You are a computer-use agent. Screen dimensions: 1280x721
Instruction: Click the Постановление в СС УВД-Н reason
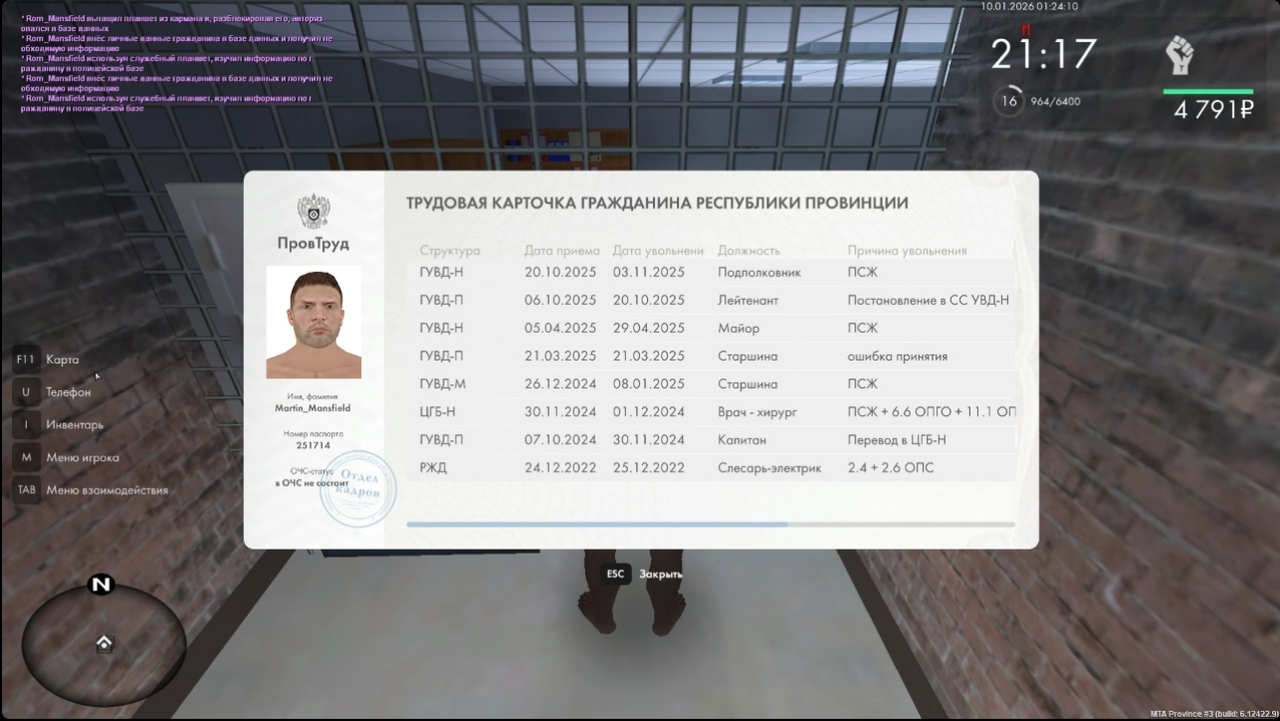point(928,300)
